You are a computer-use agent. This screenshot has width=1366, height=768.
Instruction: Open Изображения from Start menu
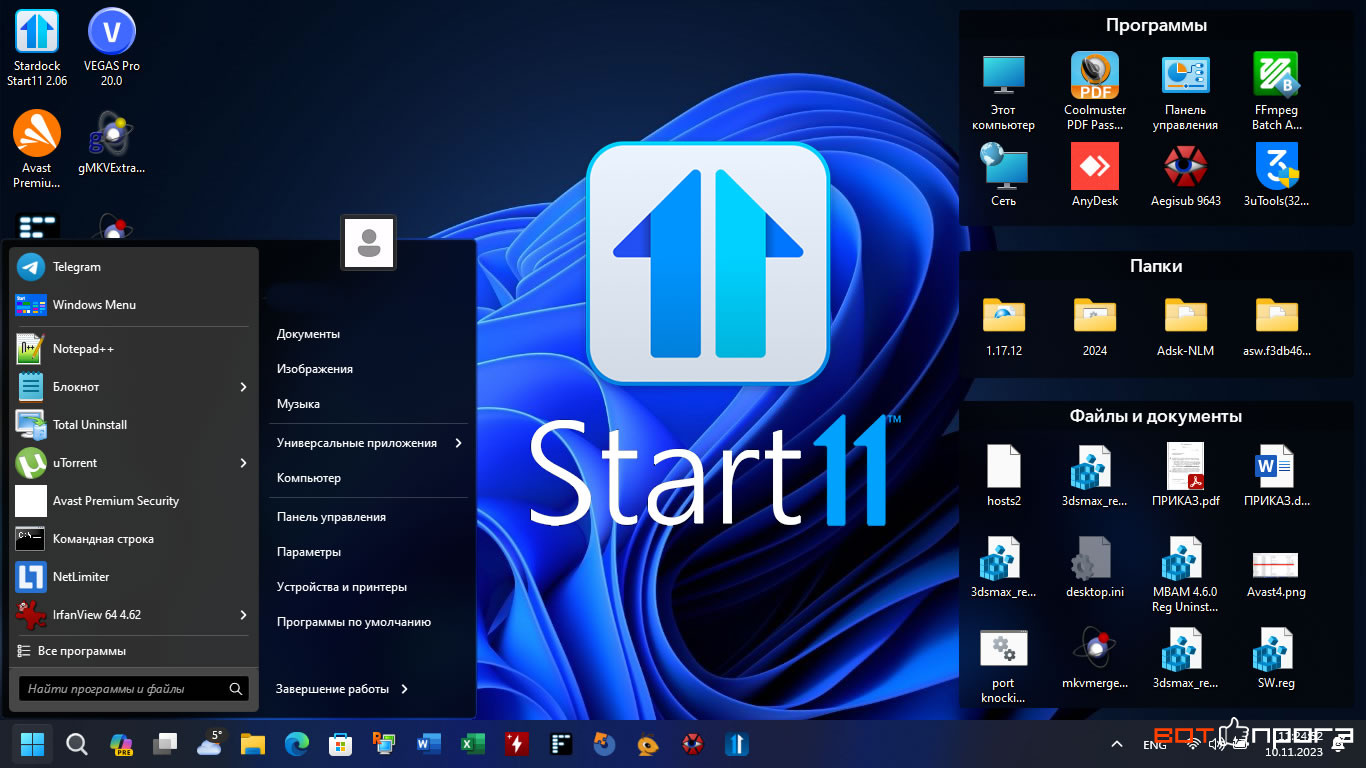click(x=315, y=369)
